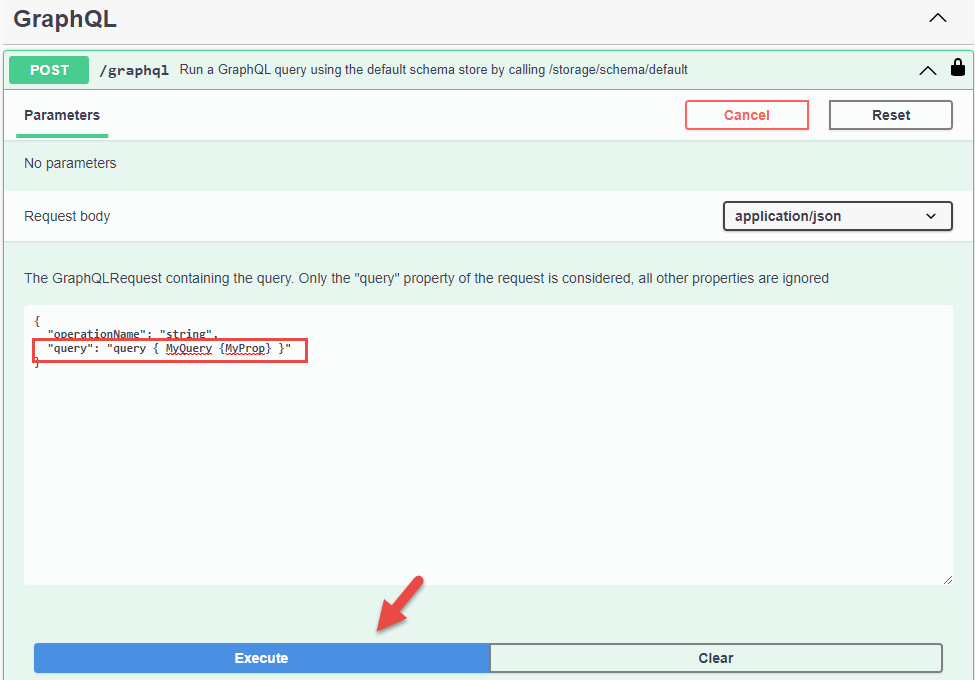
Task: Click the GraphQL section heading
Action: click(65, 19)
